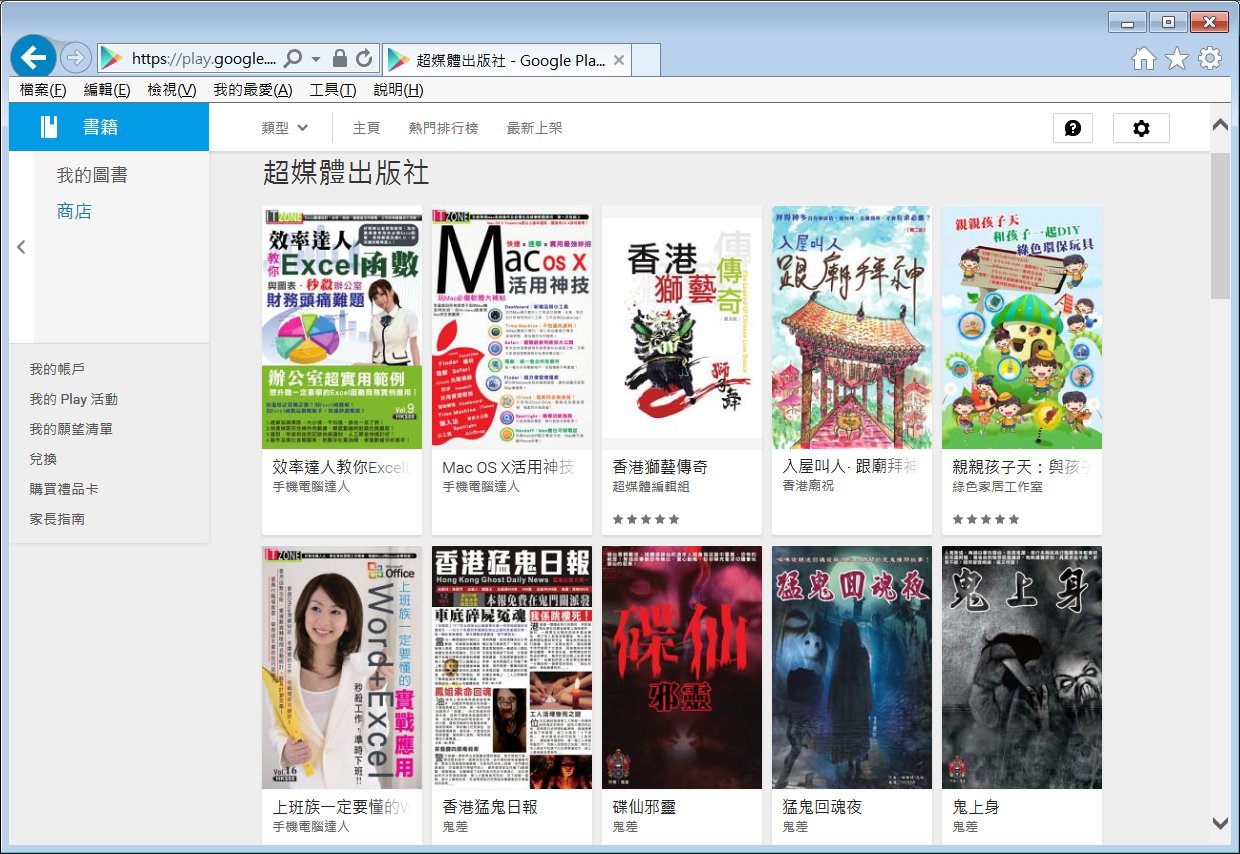Image resolution: width=1240 pixels, height=854 pixels.
Task: Select the 熱門排行榜 tab
Action: (443, 128)
